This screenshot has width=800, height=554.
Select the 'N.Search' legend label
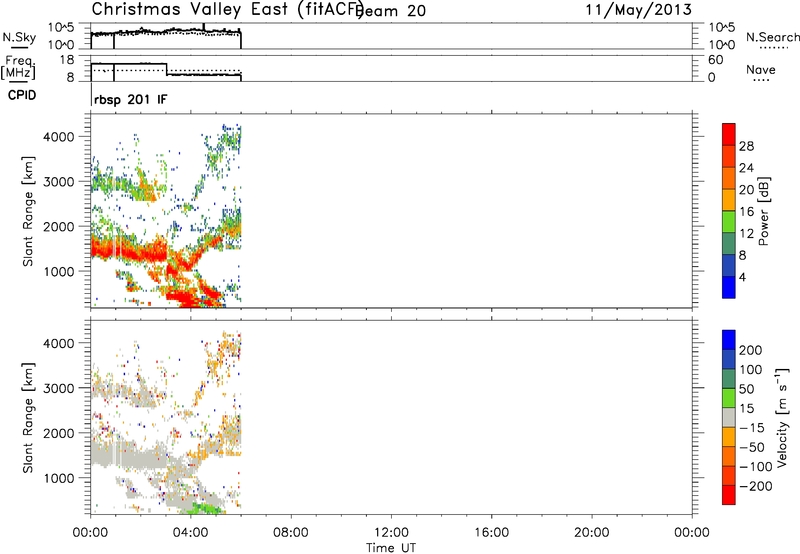[x=772, y=37]
